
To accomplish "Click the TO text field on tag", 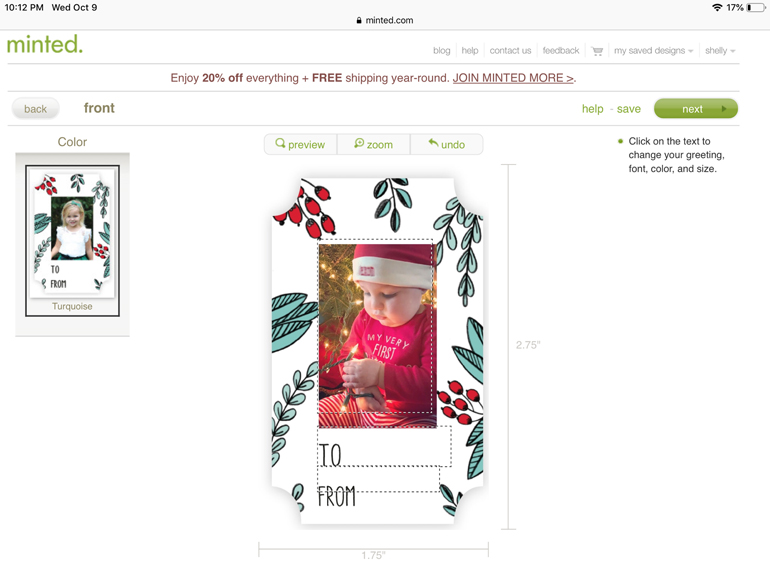I will click(384, 446).
